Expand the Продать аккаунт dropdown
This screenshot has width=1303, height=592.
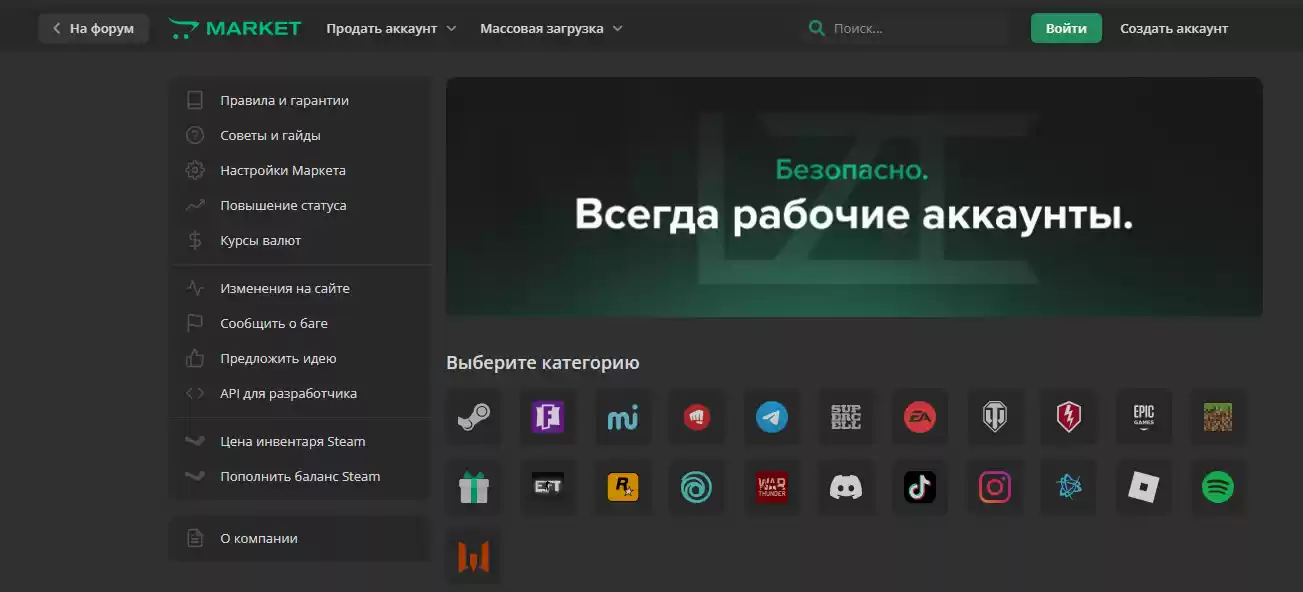[x=391, y=28]
